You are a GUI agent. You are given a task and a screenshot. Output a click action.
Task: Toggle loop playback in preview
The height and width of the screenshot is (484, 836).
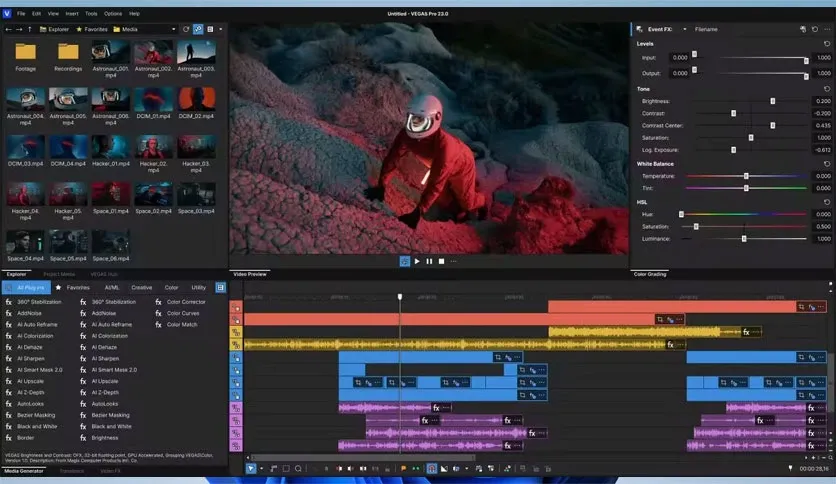tap(405, 261)
